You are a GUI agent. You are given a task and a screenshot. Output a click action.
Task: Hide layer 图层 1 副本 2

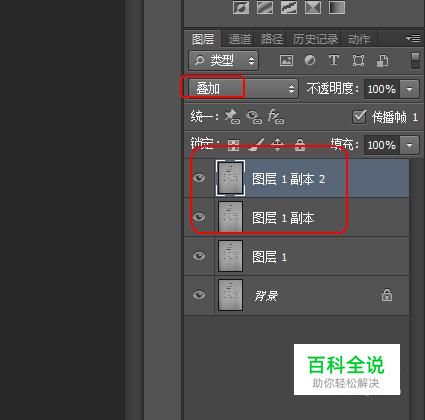199,178
